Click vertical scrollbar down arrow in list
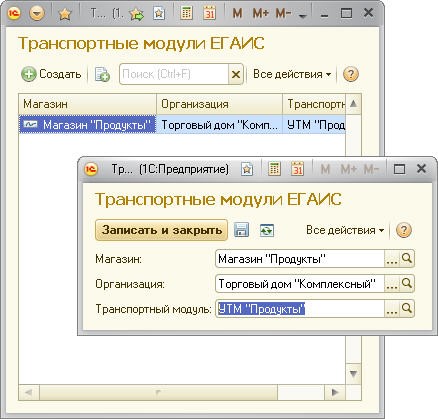Screen dimensions: 438x419 point(353,373)
